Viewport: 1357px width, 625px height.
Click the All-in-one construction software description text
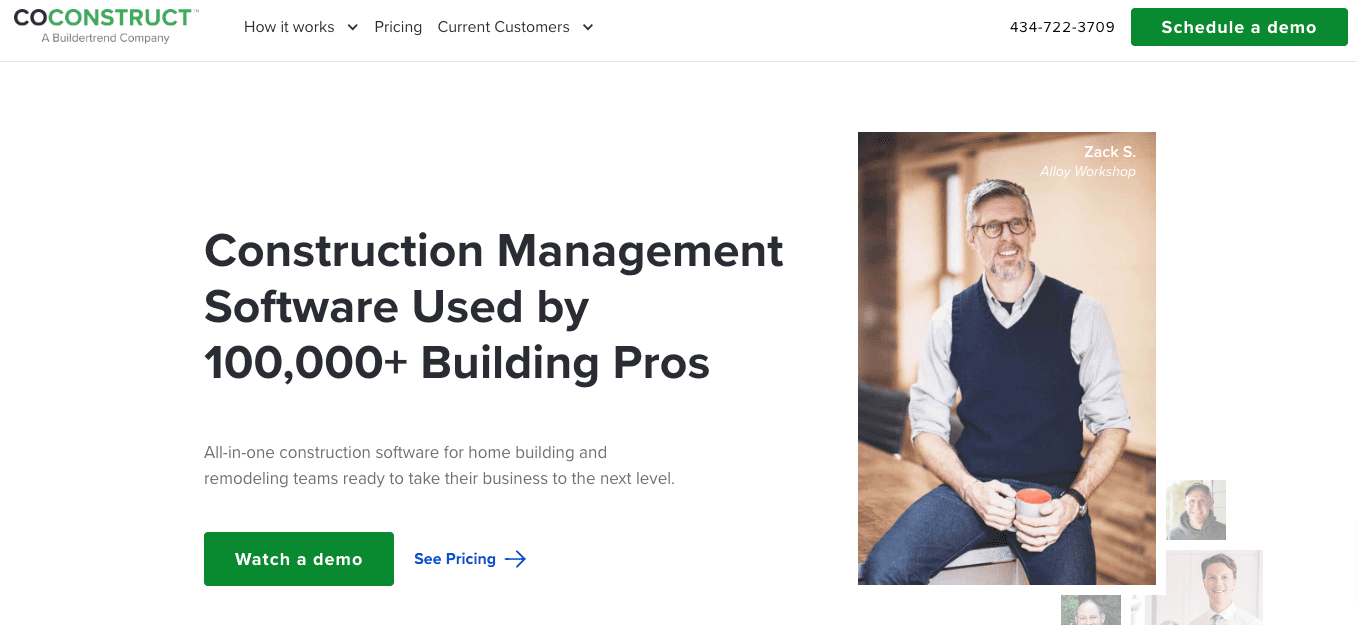(x=439, y=465)
